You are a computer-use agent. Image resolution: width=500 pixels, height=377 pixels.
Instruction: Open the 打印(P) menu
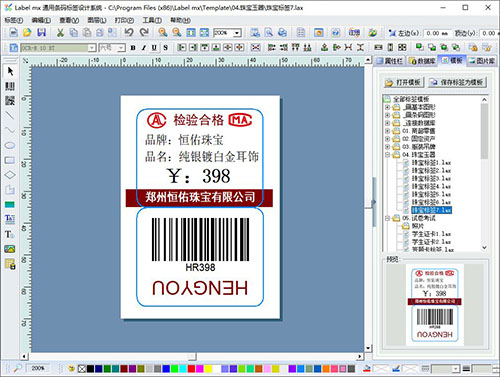click(x=124, y=20)
